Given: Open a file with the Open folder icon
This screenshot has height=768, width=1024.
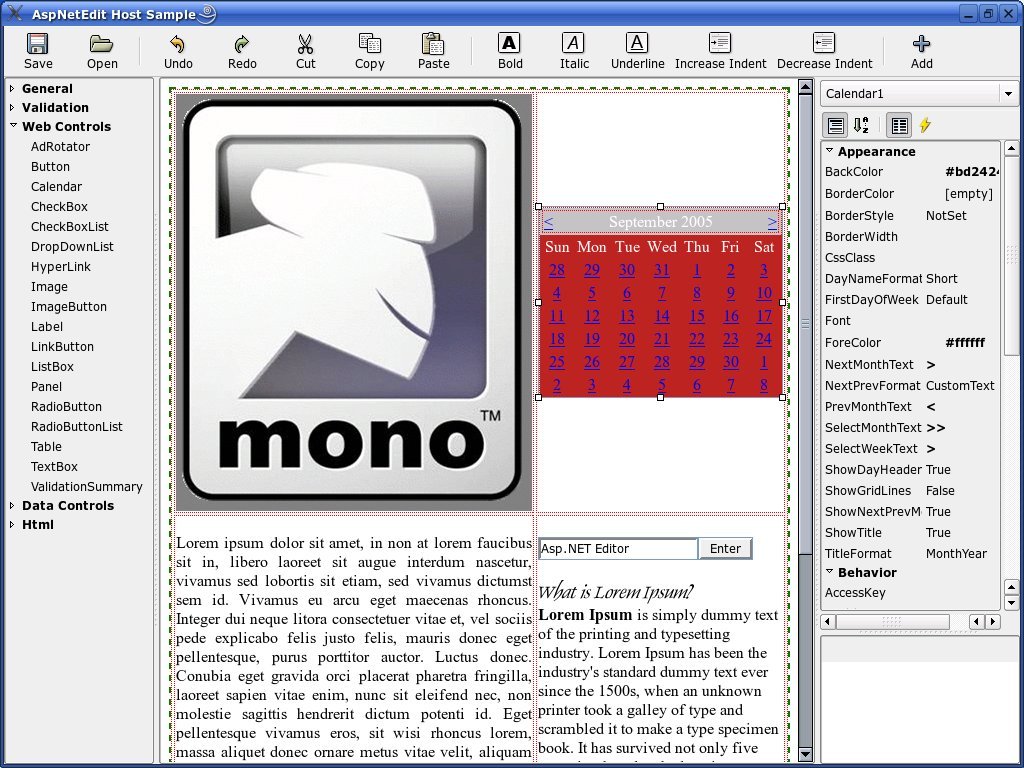Looking at the screenshot, I should (x=102, y=44).
